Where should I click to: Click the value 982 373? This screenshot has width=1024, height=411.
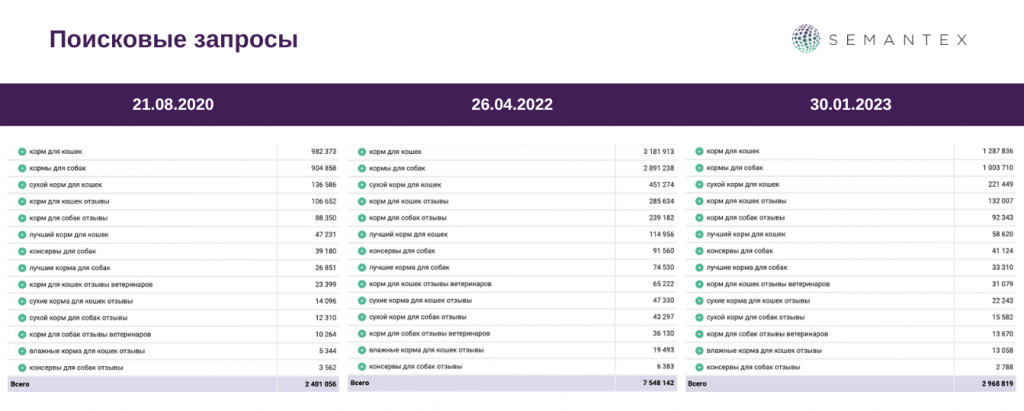pyautogui.click(x=324, y=152)
